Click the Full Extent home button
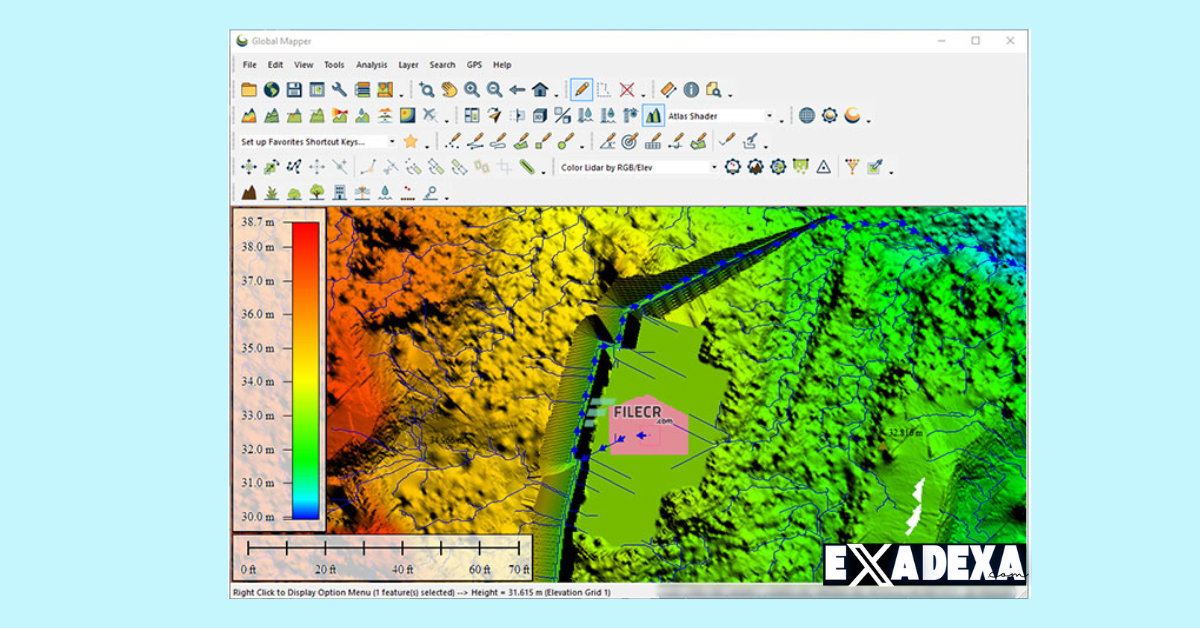The width and height of the screenshot is (1200, 628). click(538, 89)
